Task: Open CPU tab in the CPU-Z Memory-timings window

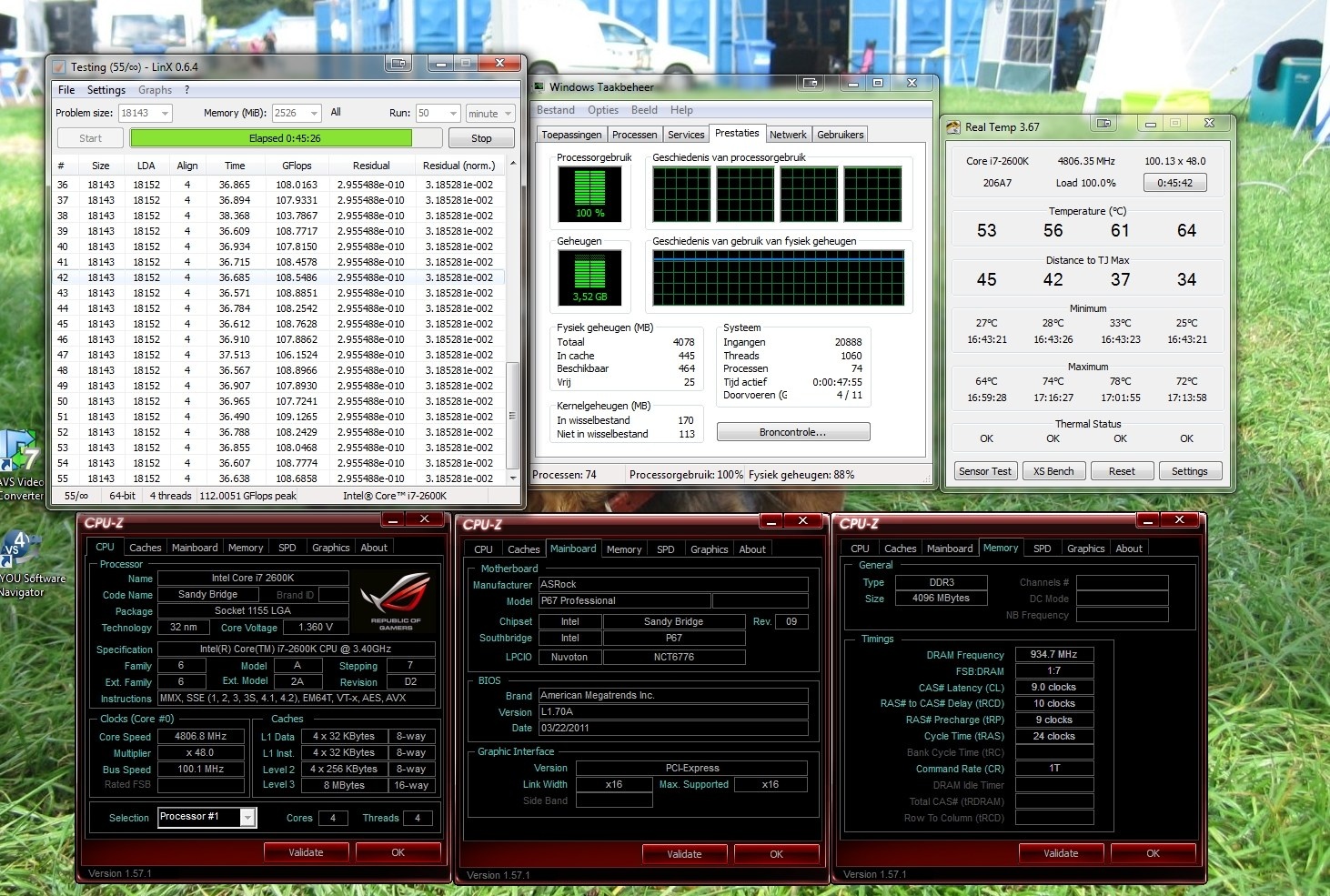Action: click(860, 549)
